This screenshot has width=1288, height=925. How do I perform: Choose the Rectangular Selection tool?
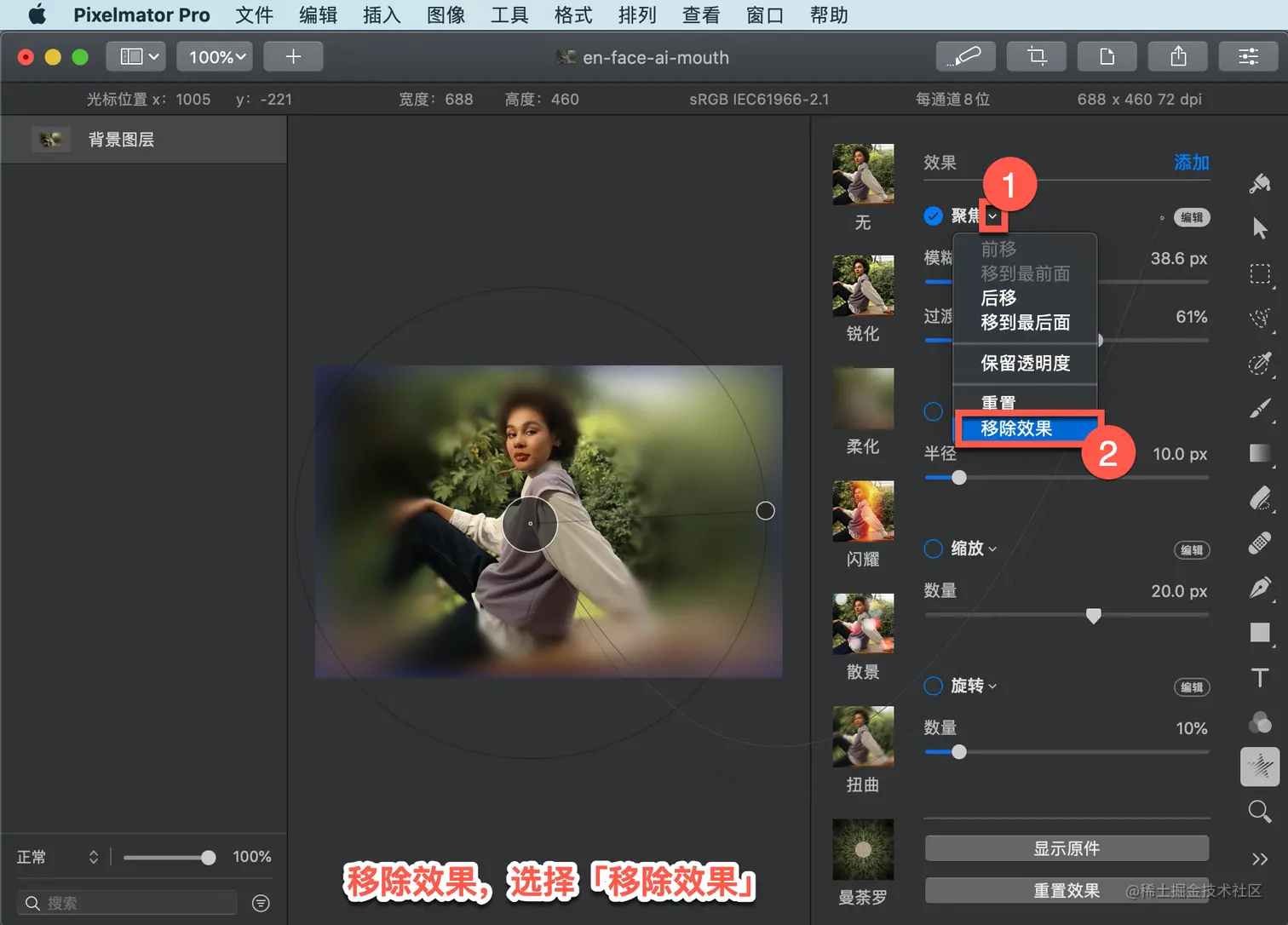(1260, 273)
